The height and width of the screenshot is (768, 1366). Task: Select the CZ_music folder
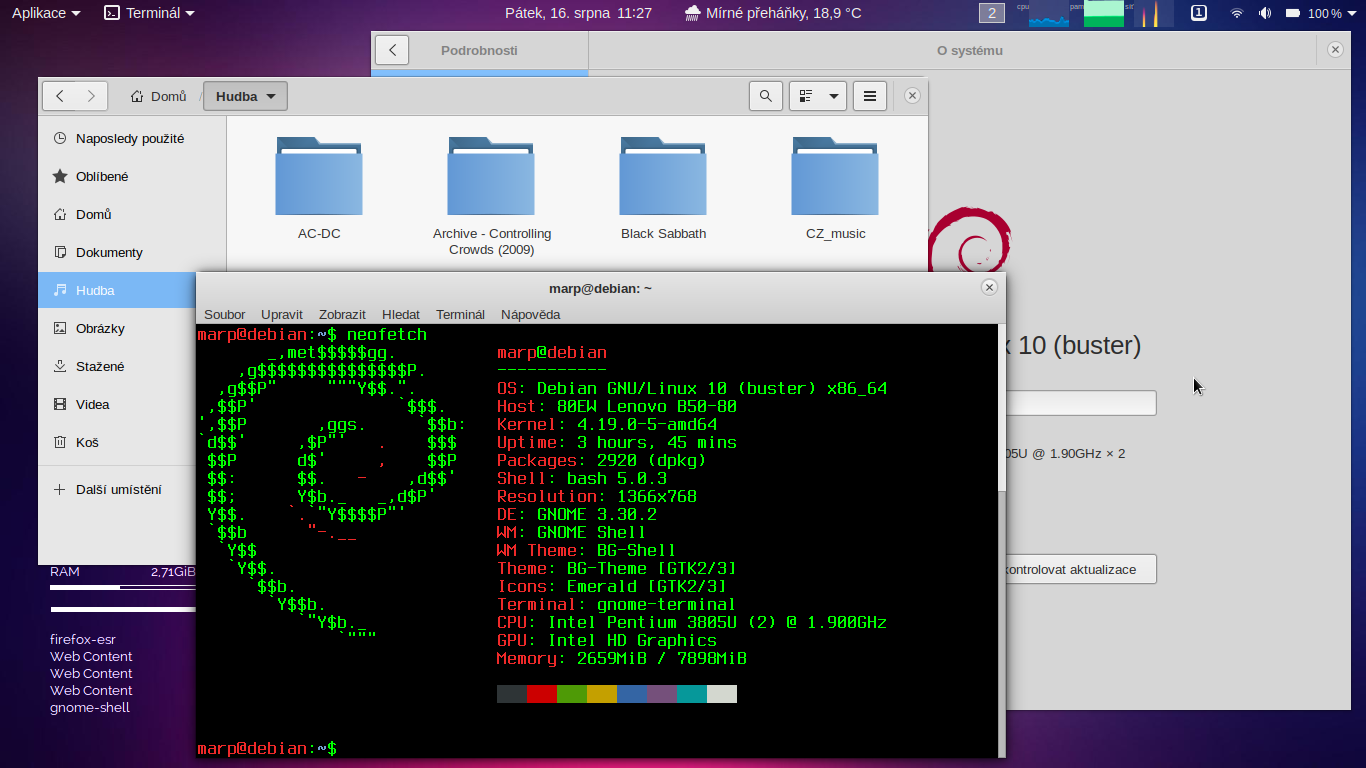[x=835, y=176]
